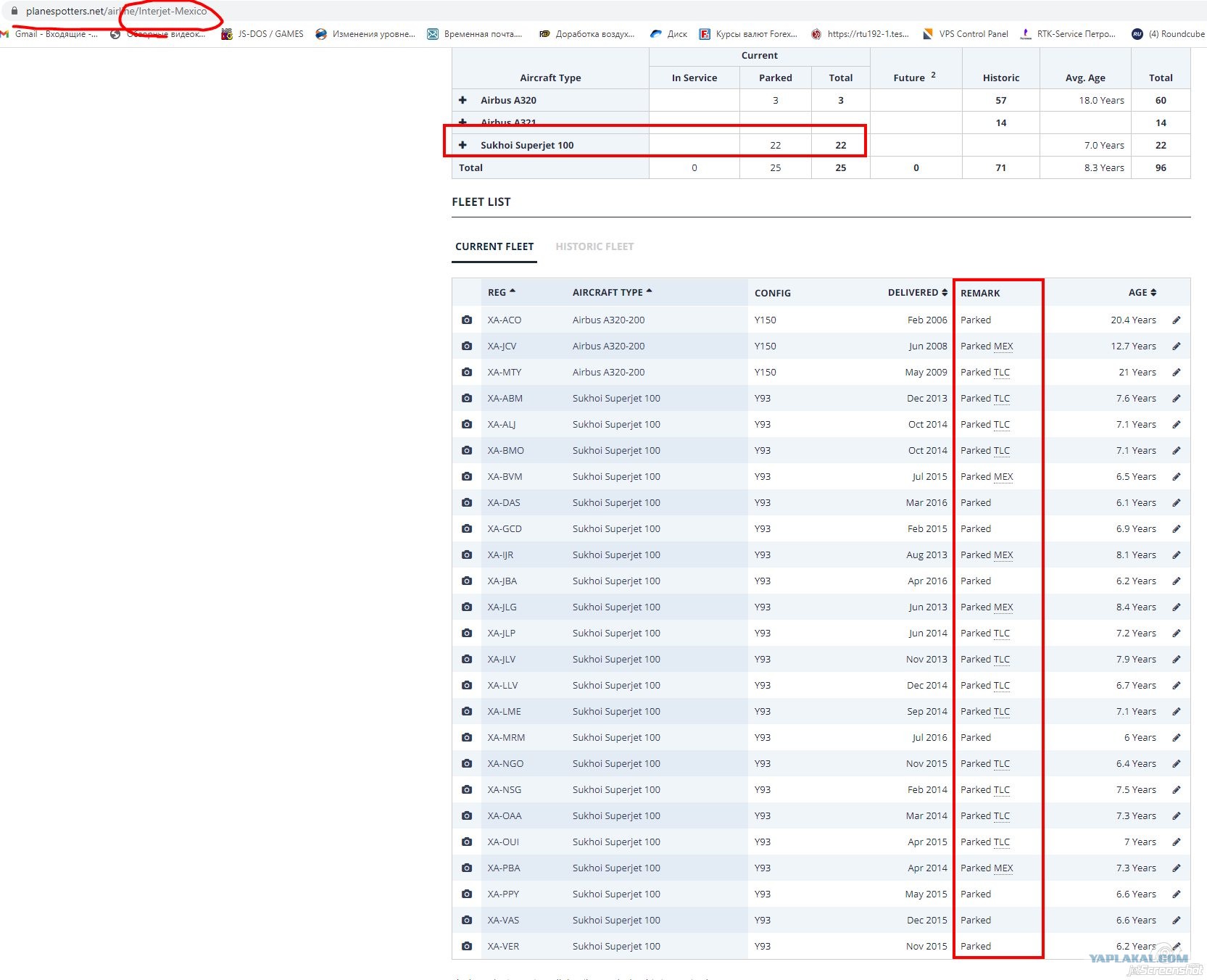Image resolution: width=1207 pixels, height=980 pixels.
Task: Open photo camera icon for XA-MRM
Action: (467, 737)
